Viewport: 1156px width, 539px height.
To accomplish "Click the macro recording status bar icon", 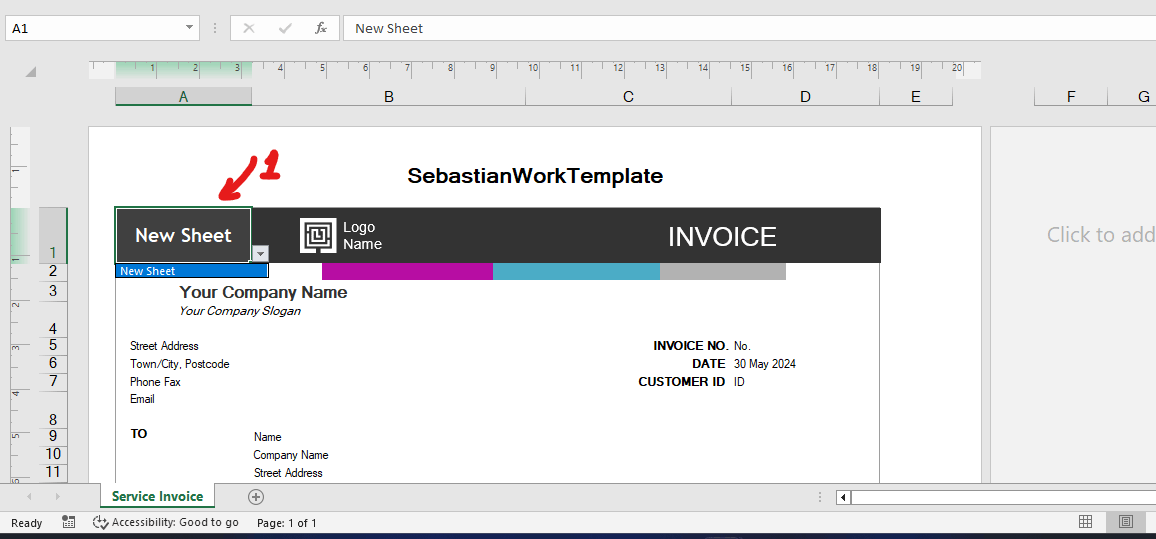I will point(69,522).
